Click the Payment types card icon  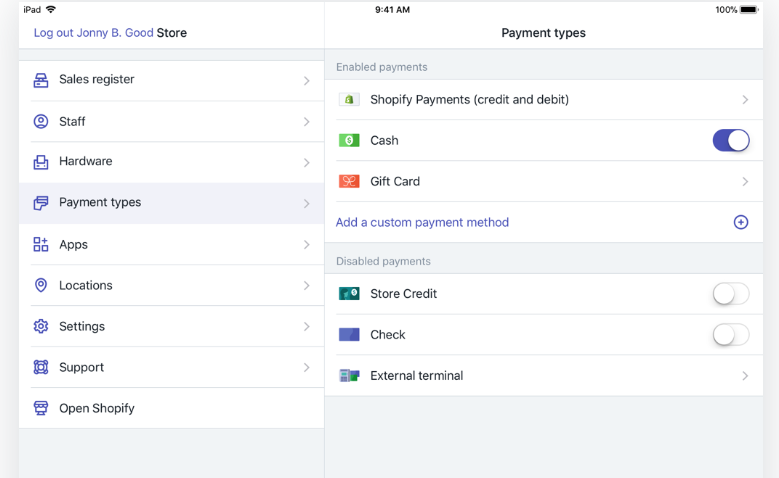click(x=41, y=203)
